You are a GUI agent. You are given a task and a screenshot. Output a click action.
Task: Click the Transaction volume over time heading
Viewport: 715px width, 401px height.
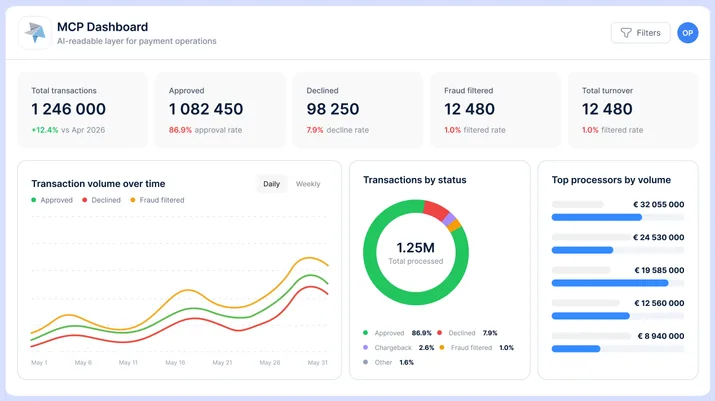point(98,183)
